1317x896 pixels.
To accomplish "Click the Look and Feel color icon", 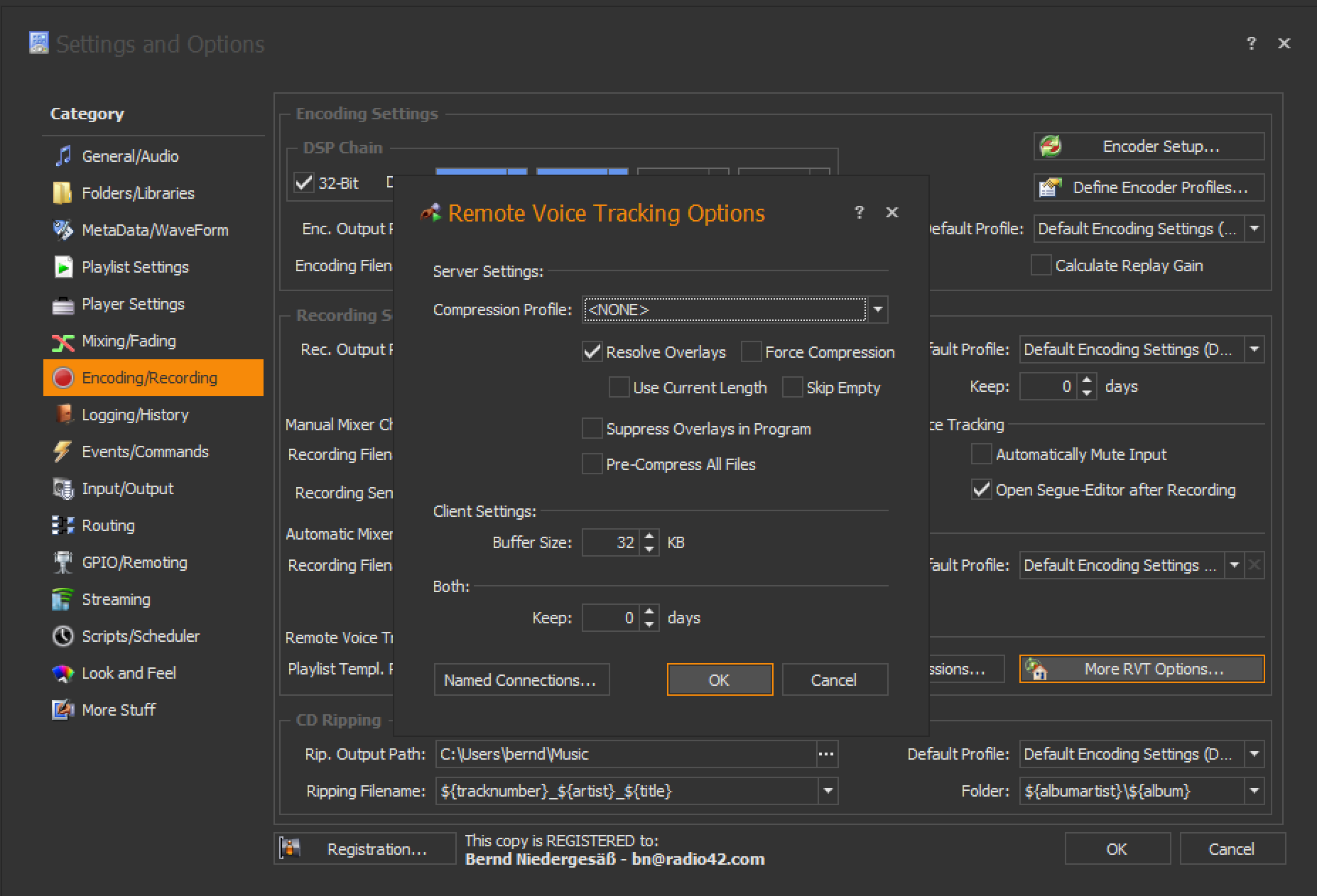I will click(63, 673).
